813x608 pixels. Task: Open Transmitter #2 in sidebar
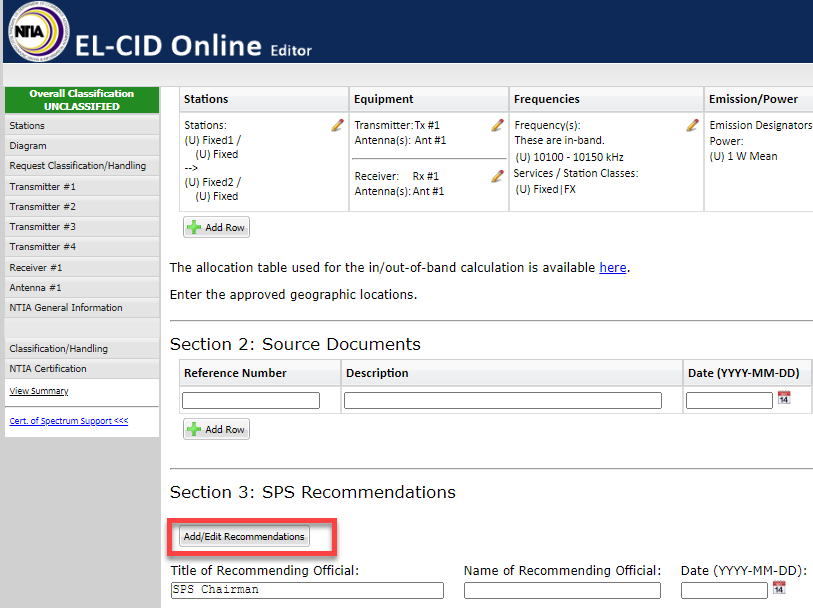tap(82, 207)
